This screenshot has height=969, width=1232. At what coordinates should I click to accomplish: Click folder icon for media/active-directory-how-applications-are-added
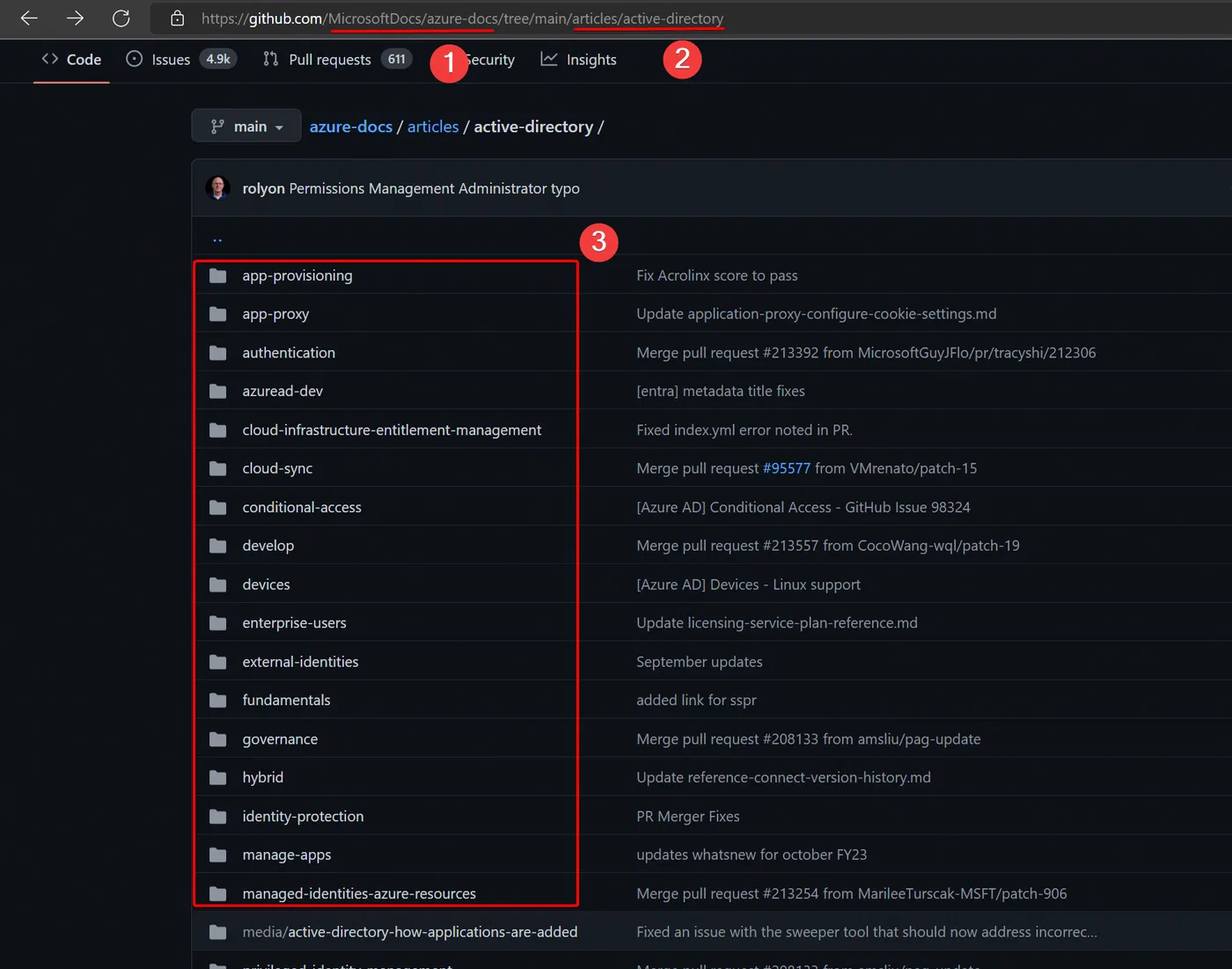(217, 932)
